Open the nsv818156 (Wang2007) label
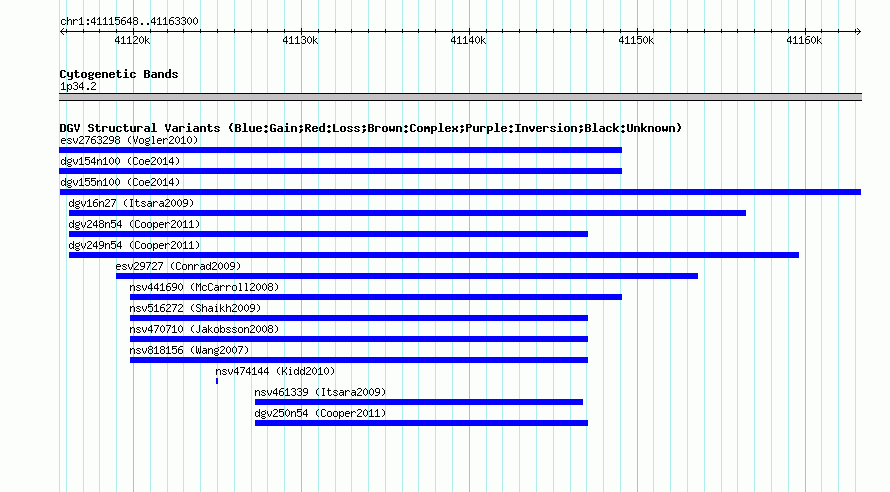The width and height of the screenshot is (890, 492). pos(189,350)
